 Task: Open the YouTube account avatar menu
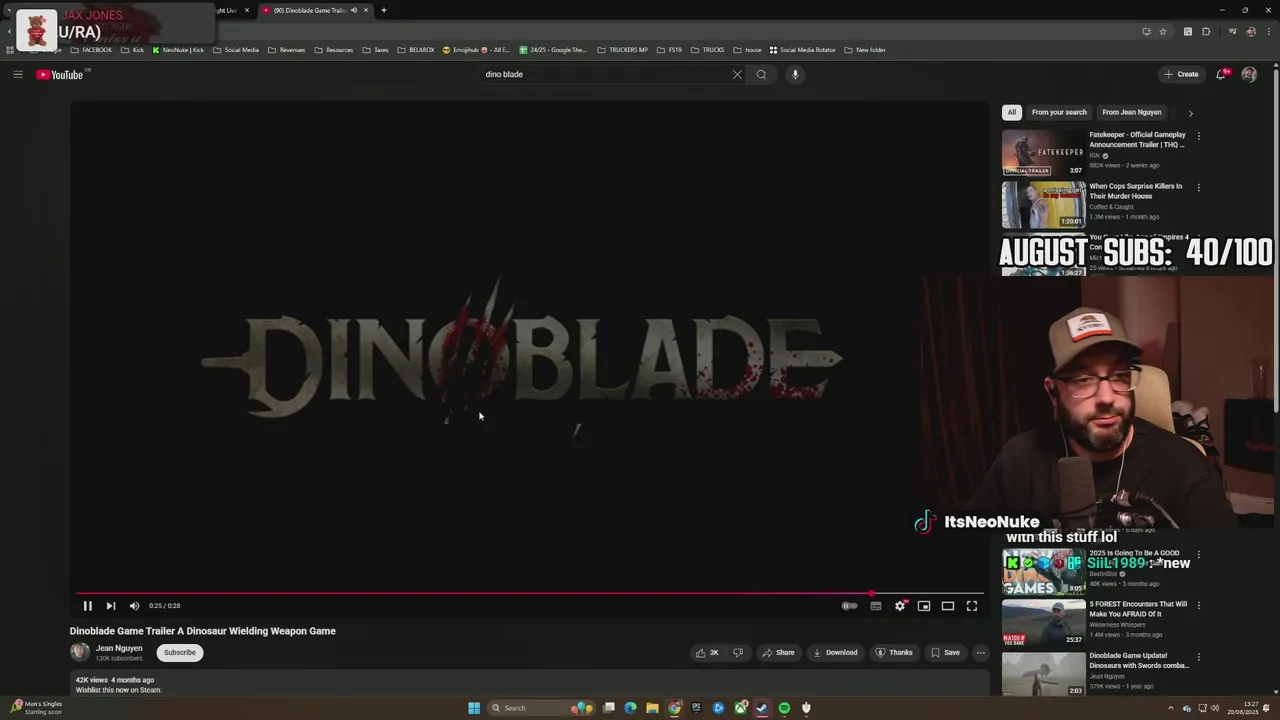pos(1249,74)
